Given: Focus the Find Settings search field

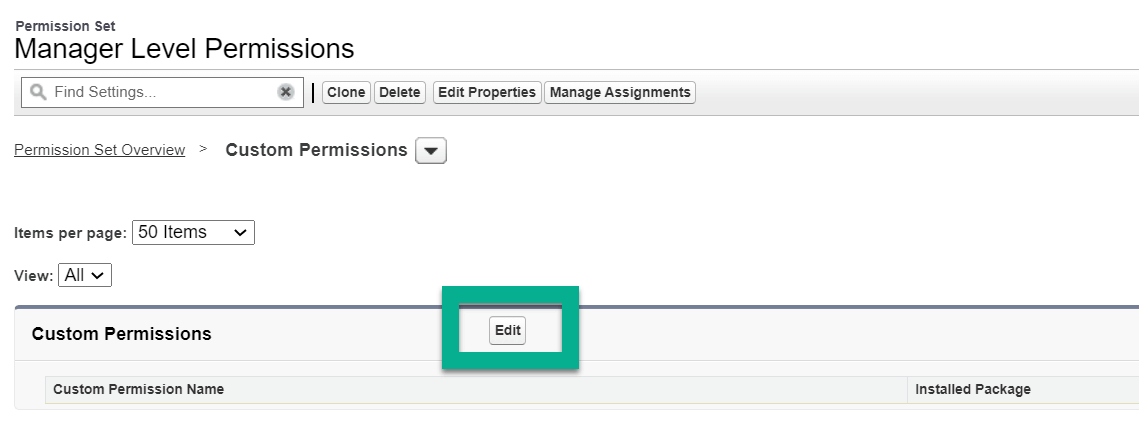Looking at the screenshot, I should pyautogui.click(x=160, y=92).
